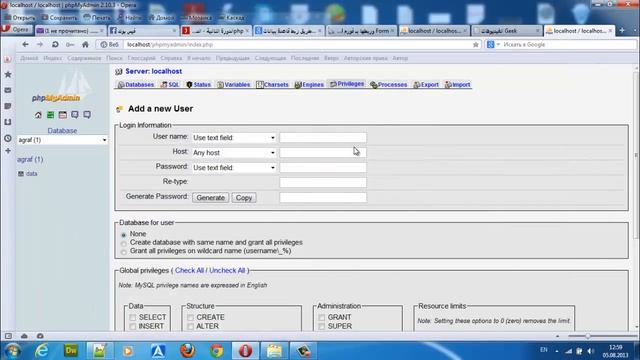
Task: Click the browser Home icon in toolbar
Action: point(85,44)
